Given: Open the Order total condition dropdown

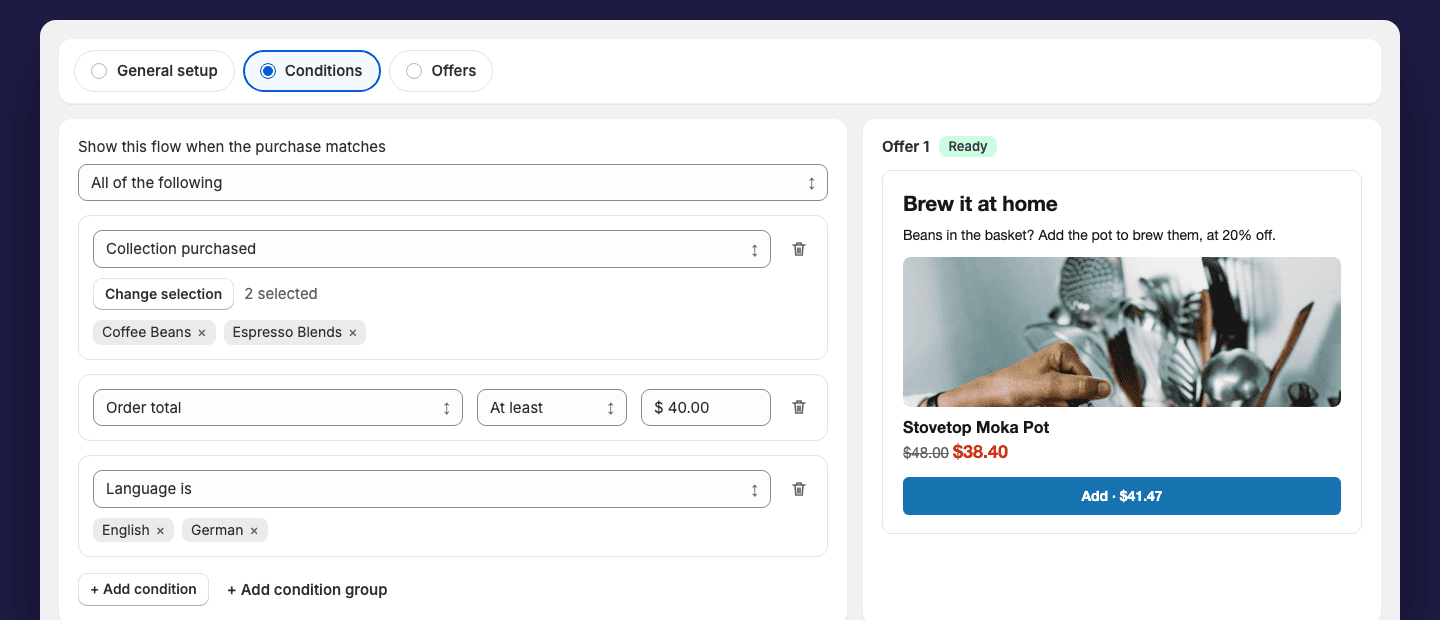Looking at the screenshot, I should point(278,408).
